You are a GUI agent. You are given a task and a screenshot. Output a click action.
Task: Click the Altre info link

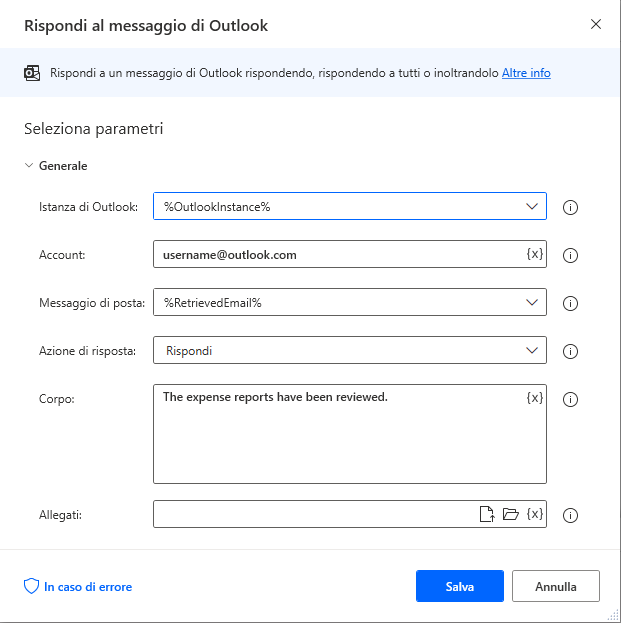pos(526,73)
